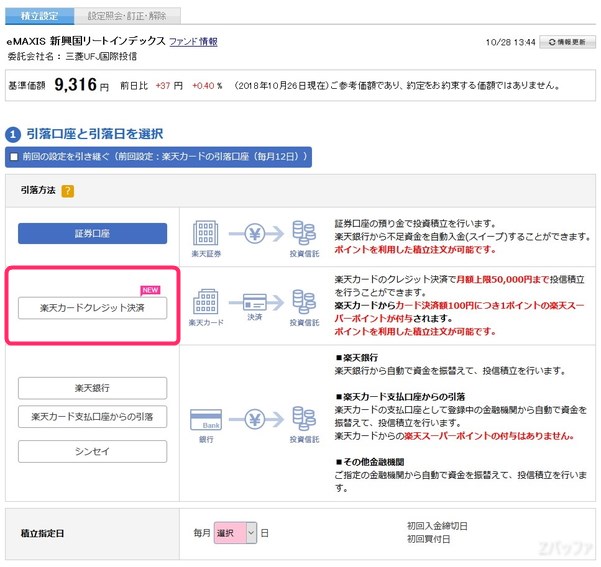Viewport: 601px width, 567px height.
Task: Click the 積立指定日 label
Action: click(43, 533)
